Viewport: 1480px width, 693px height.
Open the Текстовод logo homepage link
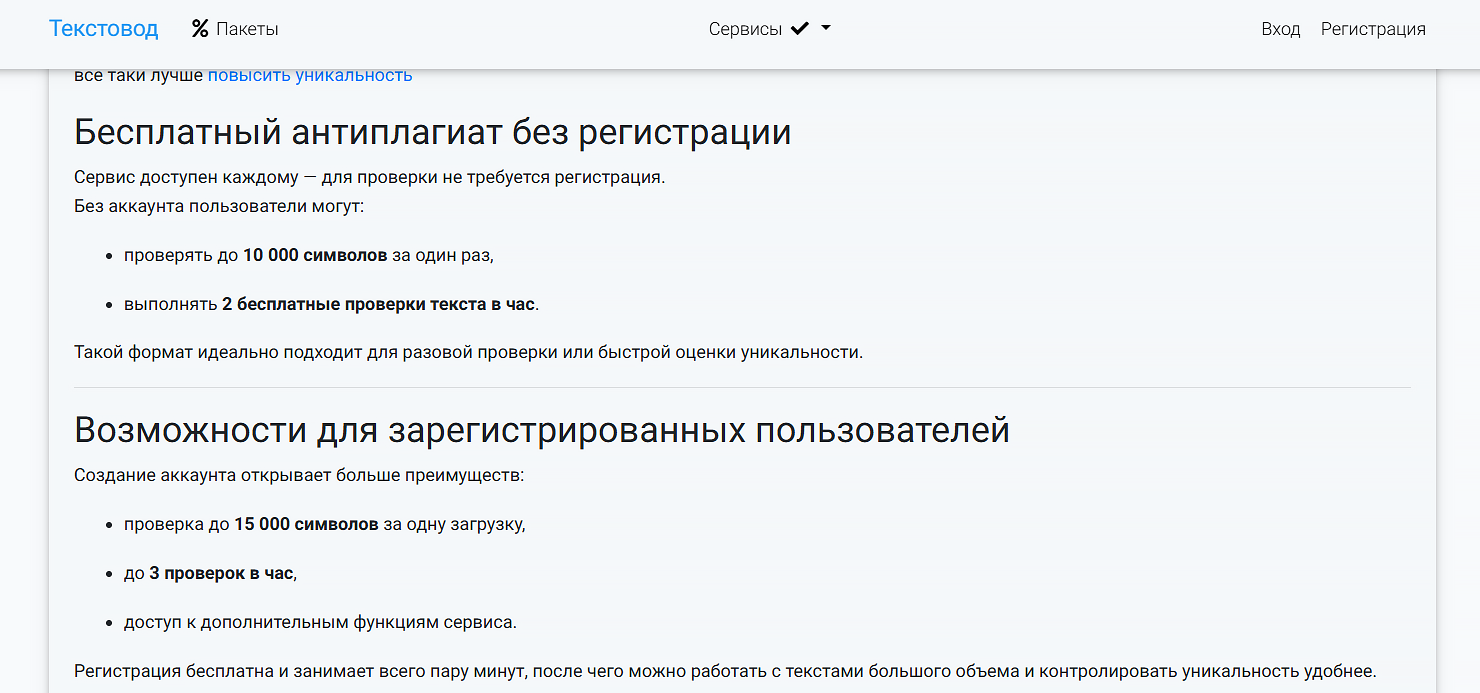tap(103, 28)
